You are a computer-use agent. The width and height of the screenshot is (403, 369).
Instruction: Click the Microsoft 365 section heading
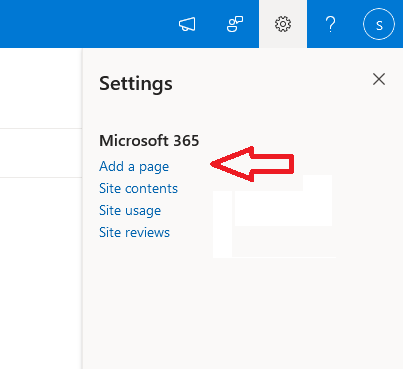(x=149, y=141)
